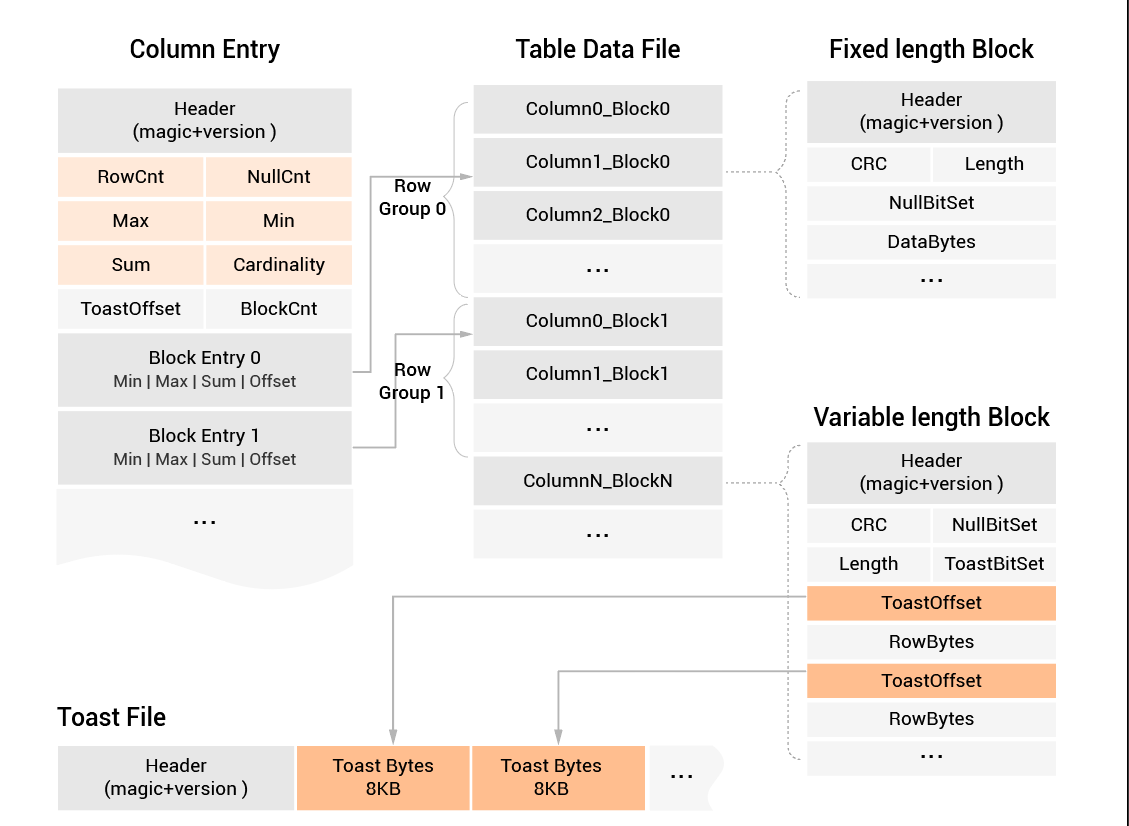Select the ToastBitSet cell
The image size is (1129, 826).
994,564
